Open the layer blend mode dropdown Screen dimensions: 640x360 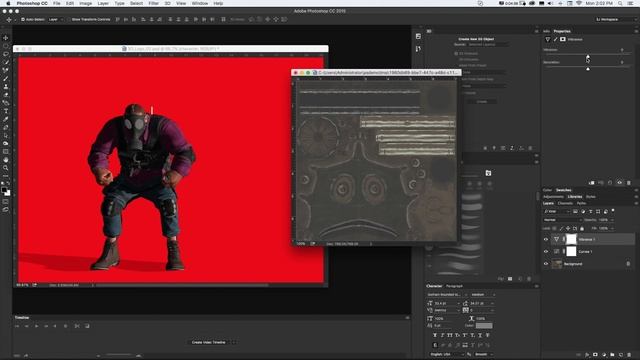pyautogui.click(x=562, y=220)
